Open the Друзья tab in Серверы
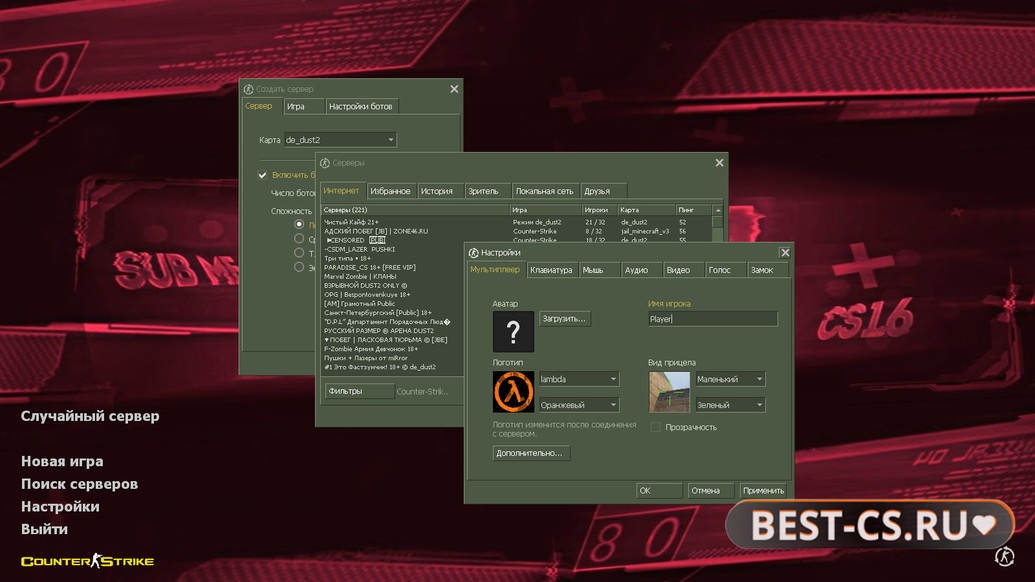 pos(602,191)
